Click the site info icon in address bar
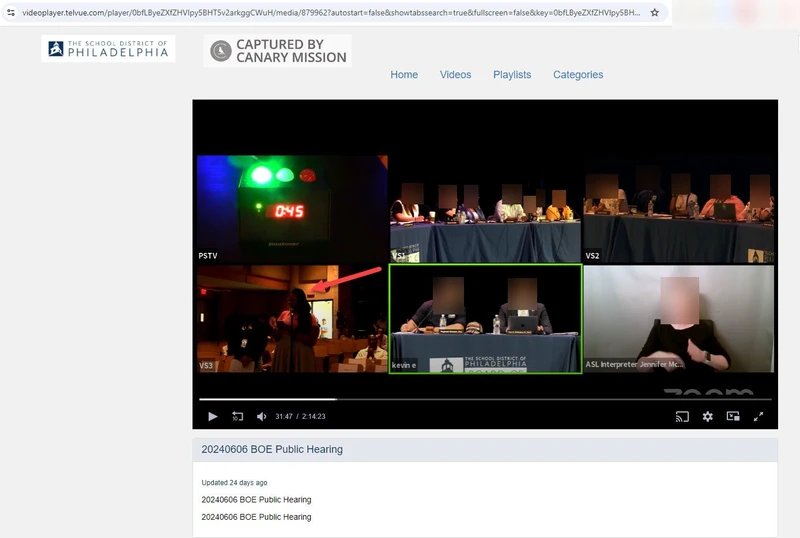 (x=10, y=13)
